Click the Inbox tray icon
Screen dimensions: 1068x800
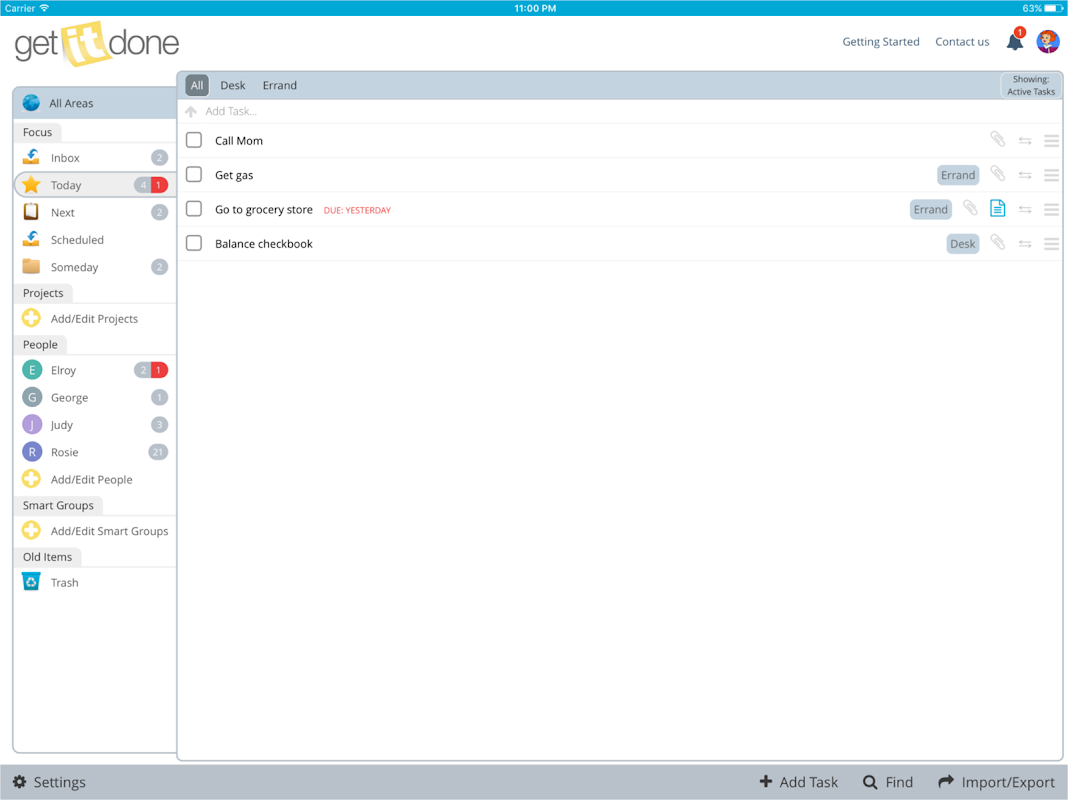pyautogui.click(x=31, y=157)
